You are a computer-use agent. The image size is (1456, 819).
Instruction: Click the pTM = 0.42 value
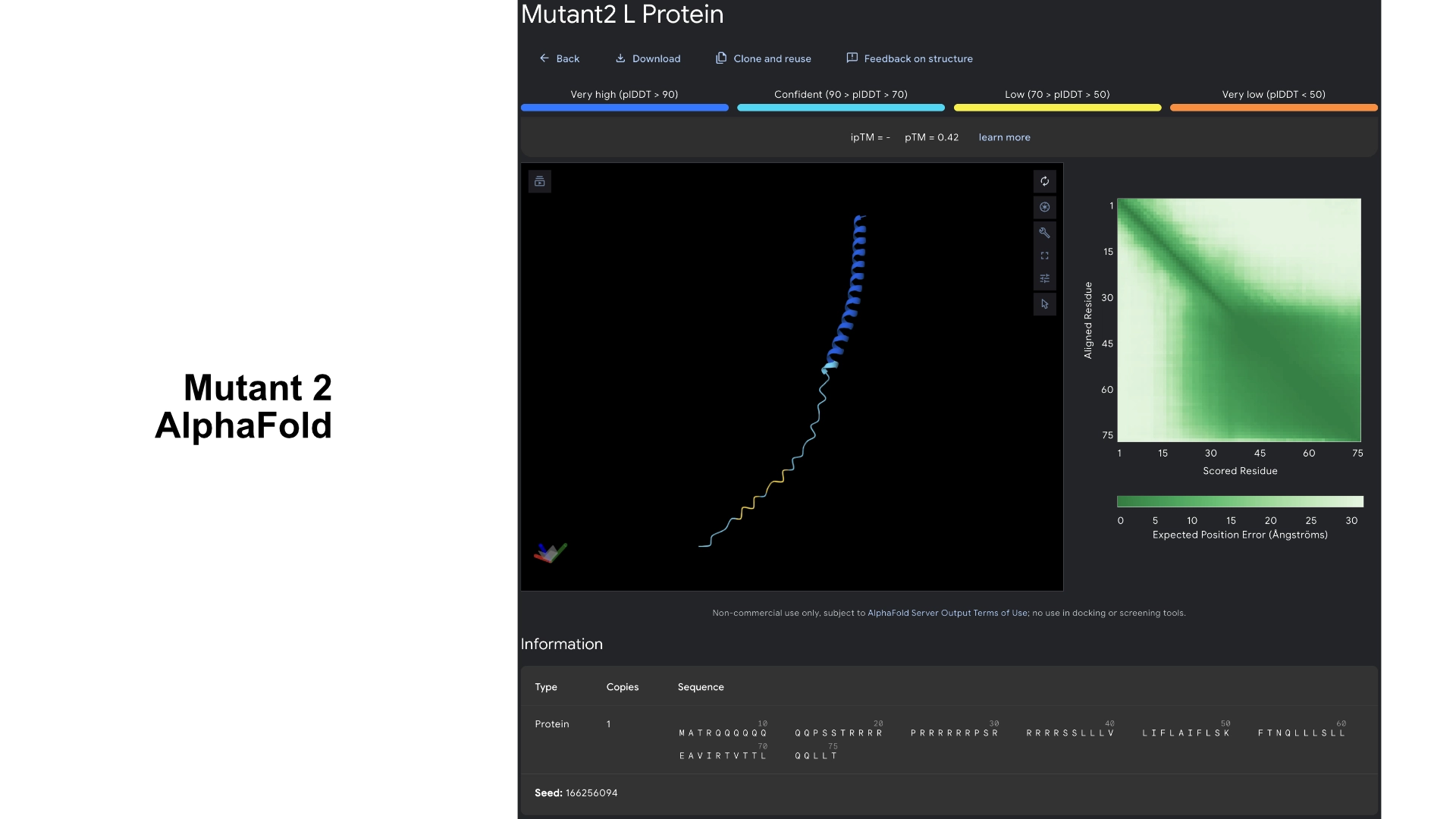coord(931,137)
